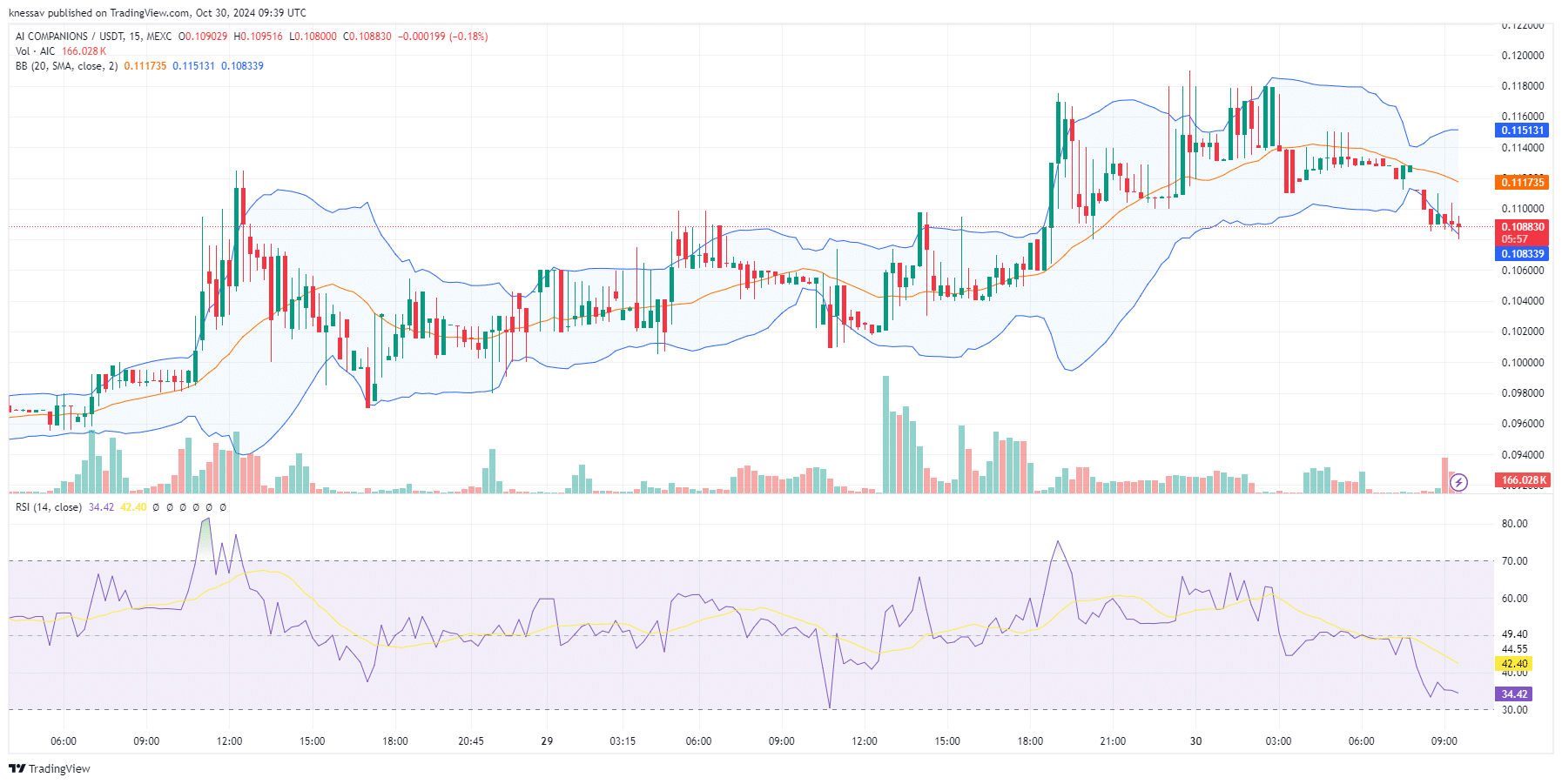
Task: Click the close value C0.108830 in legend
Action: tap(367, 37)
